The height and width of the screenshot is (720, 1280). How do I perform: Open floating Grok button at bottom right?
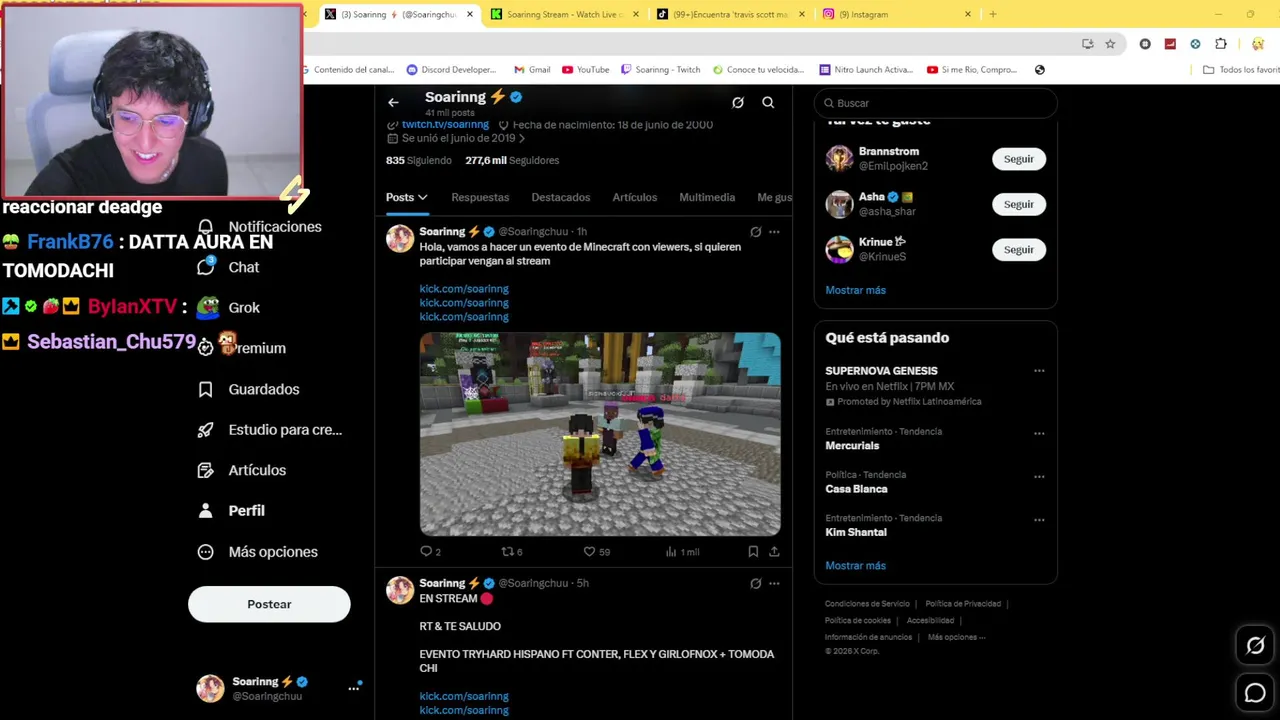coord(1255,646)
